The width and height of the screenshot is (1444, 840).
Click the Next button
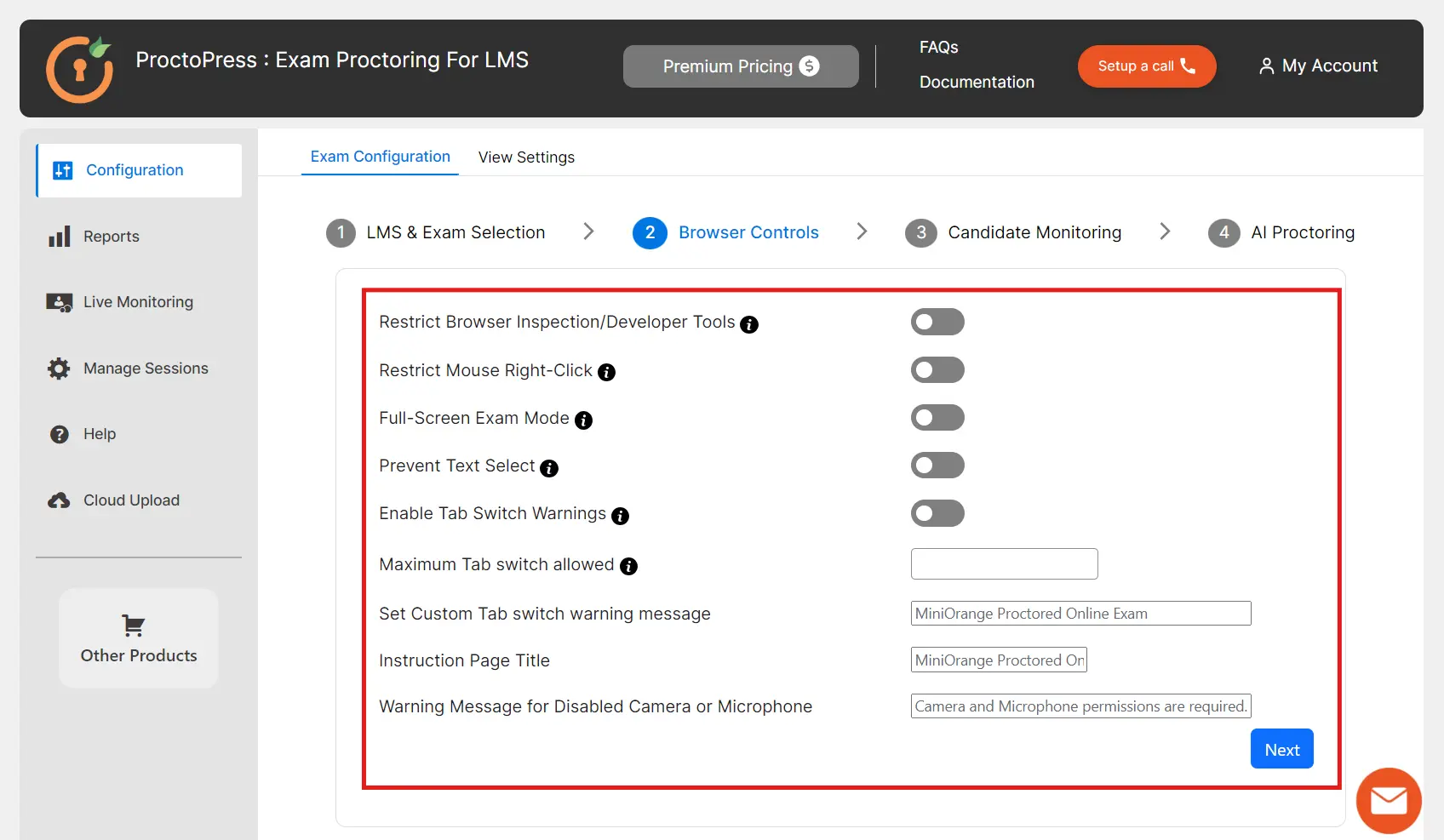tap(1281, 749)
